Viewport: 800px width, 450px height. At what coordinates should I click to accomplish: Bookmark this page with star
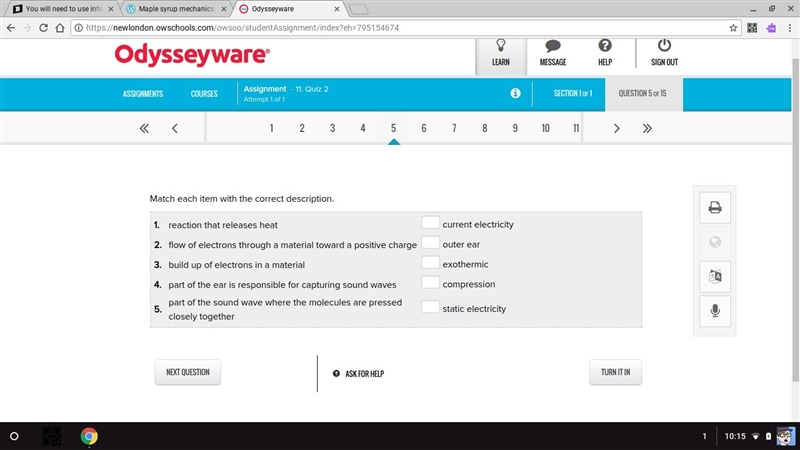click(x=733, y=28)
